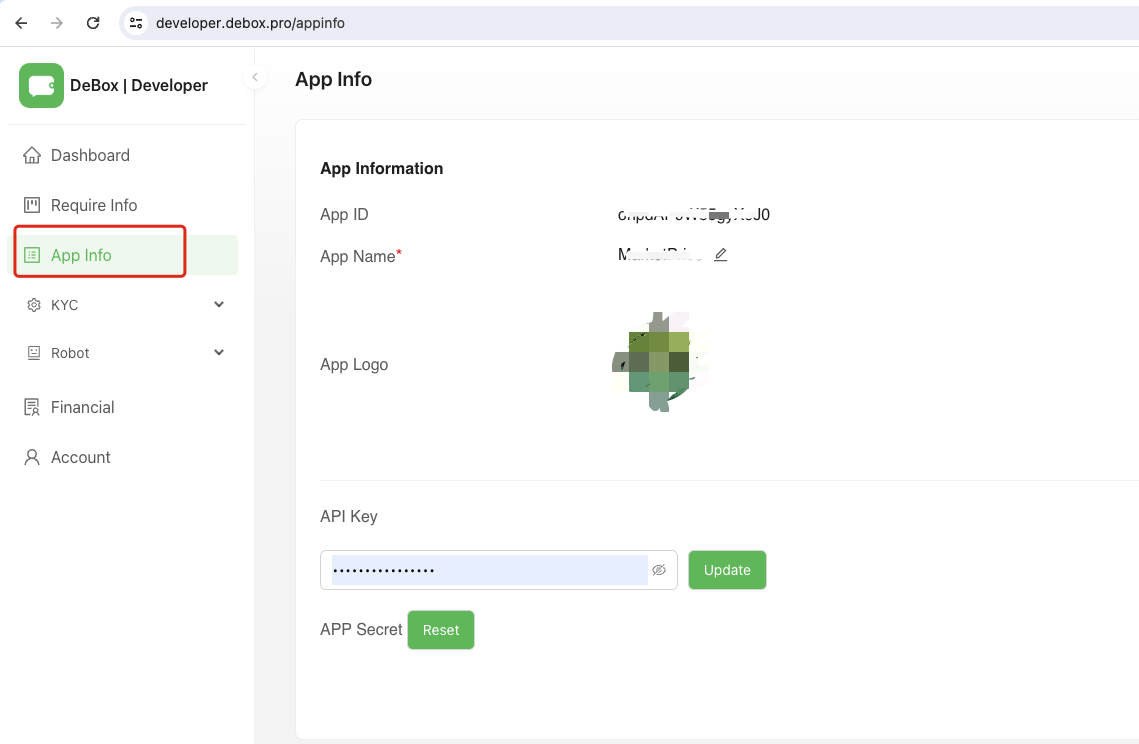Open the Account menu item
Viewport: 1139px width, 744px height.
tap(123, 458)
